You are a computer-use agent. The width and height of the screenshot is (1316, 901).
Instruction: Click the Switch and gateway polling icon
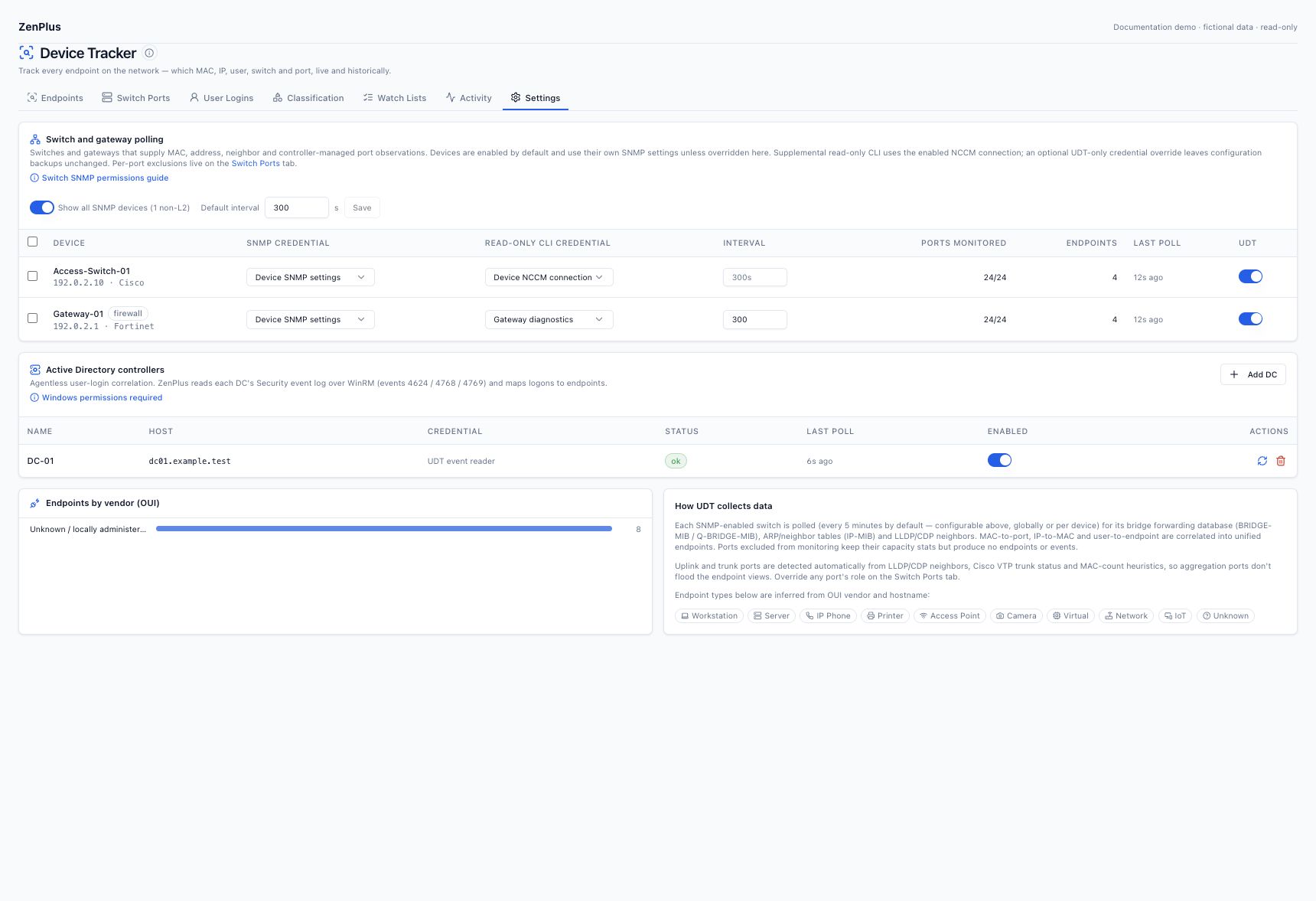35,139
